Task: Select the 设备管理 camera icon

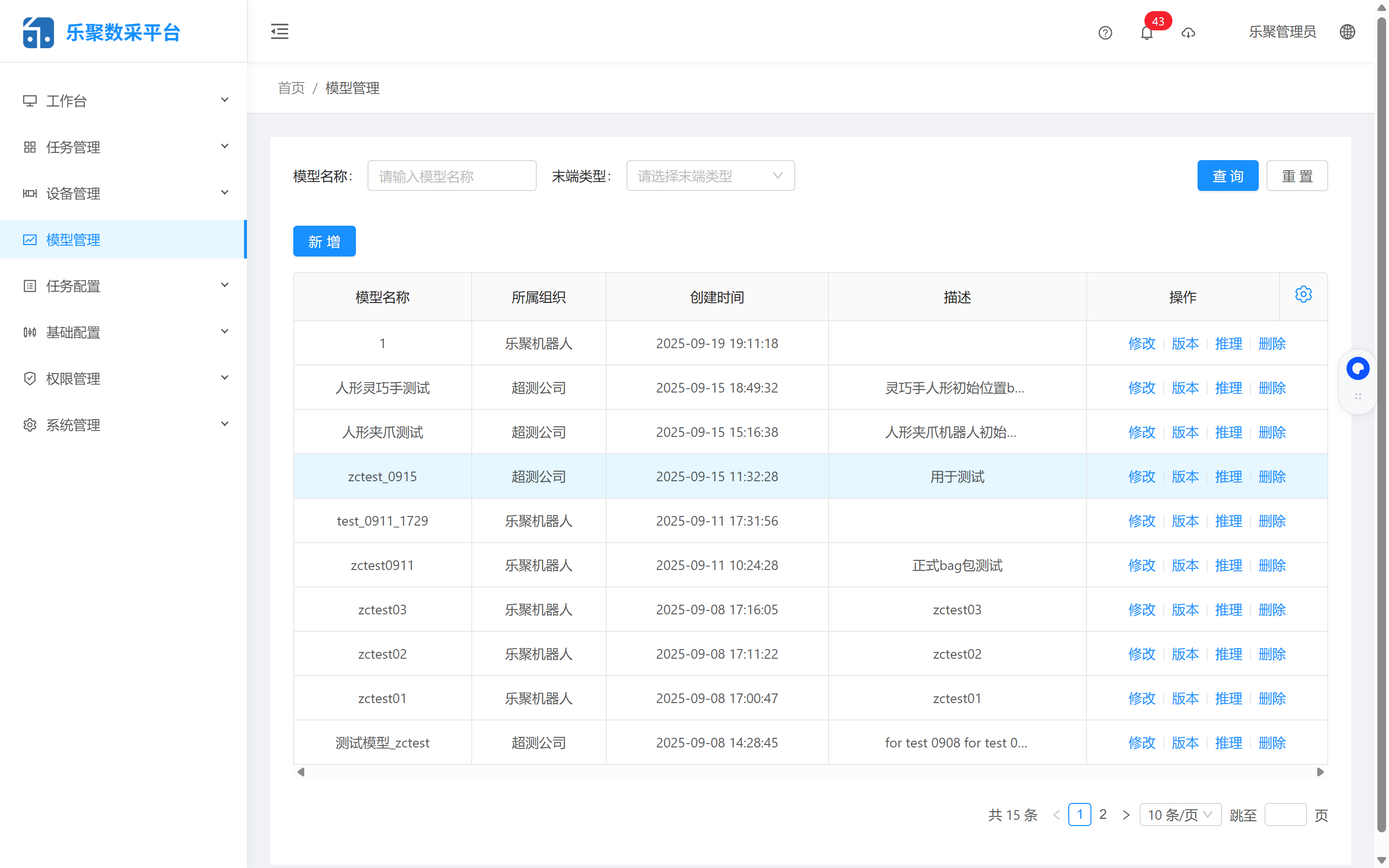Action: click(x=30, y=193)
